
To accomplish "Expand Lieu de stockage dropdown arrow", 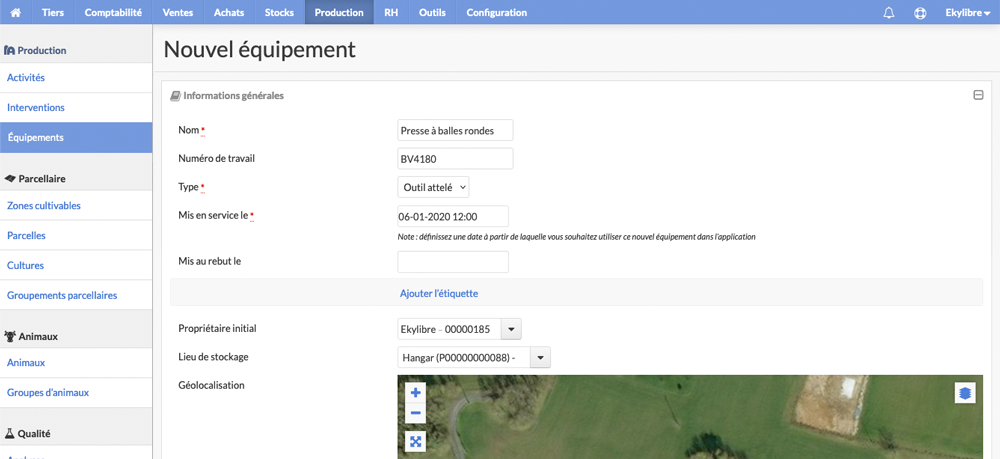I will tap(540, 358).
